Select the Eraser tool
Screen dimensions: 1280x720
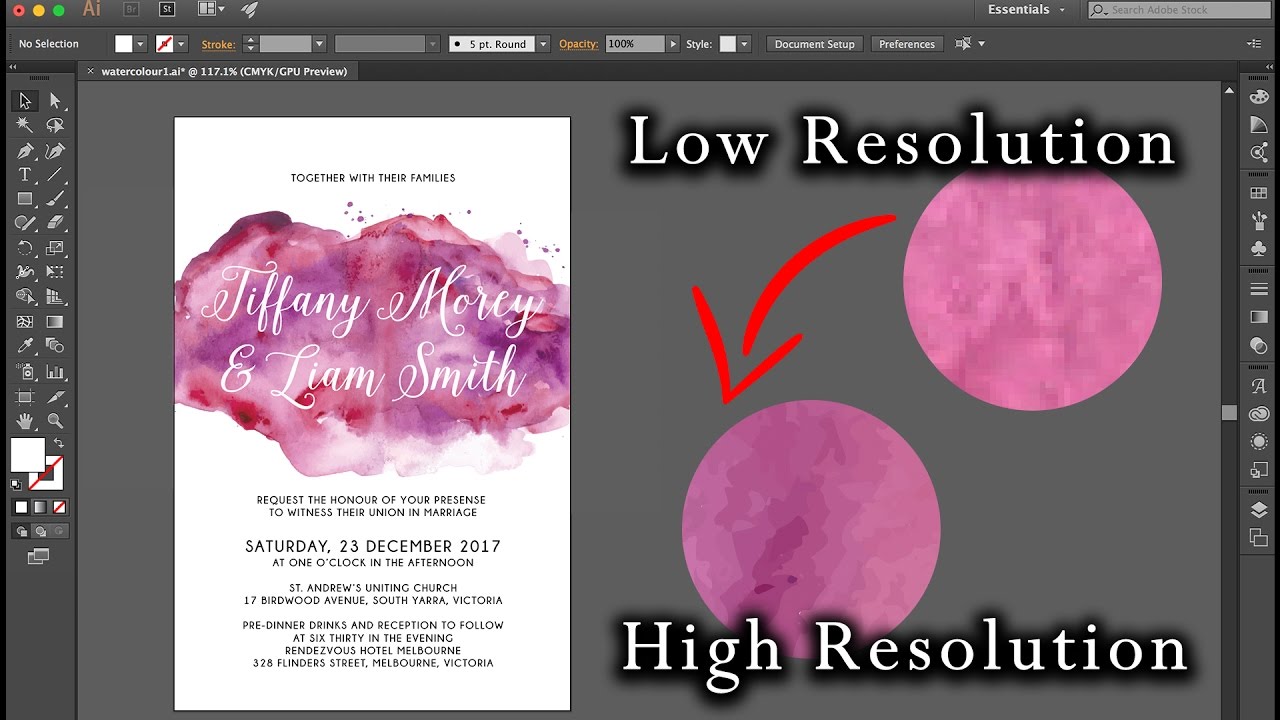tap(55, 223)
